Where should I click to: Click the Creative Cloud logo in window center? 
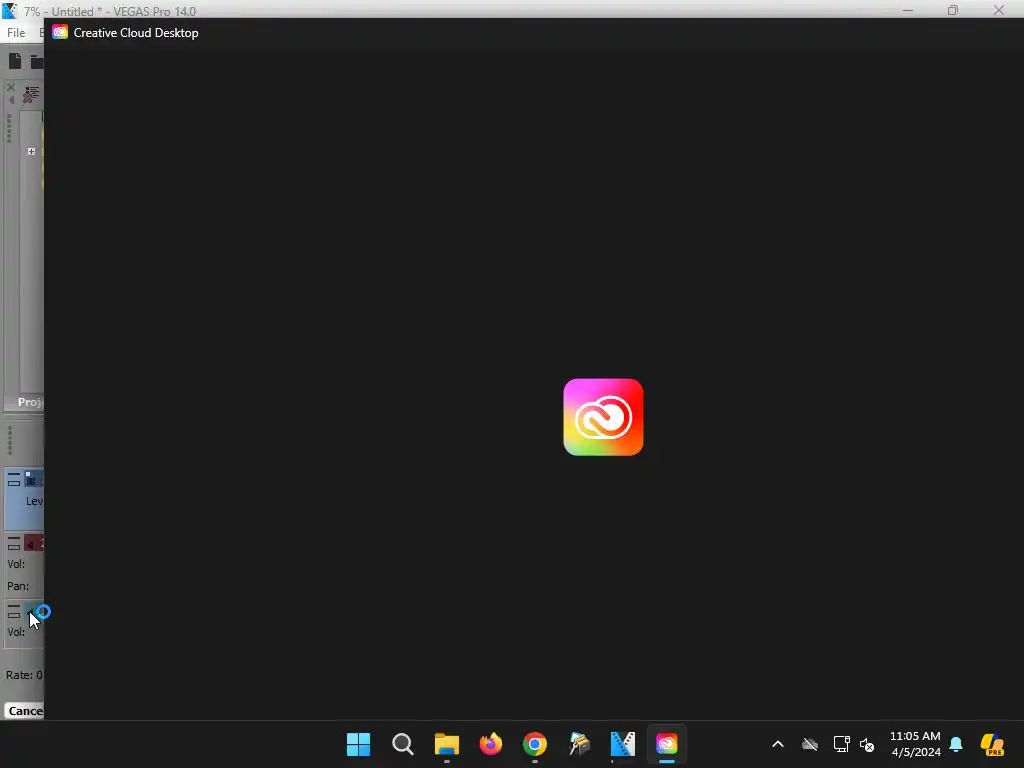pos(603,417)
